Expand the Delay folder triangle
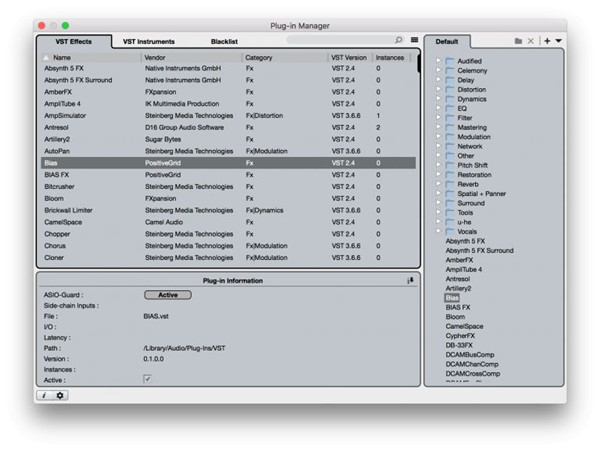600x451 pixels. pos(439,80)
